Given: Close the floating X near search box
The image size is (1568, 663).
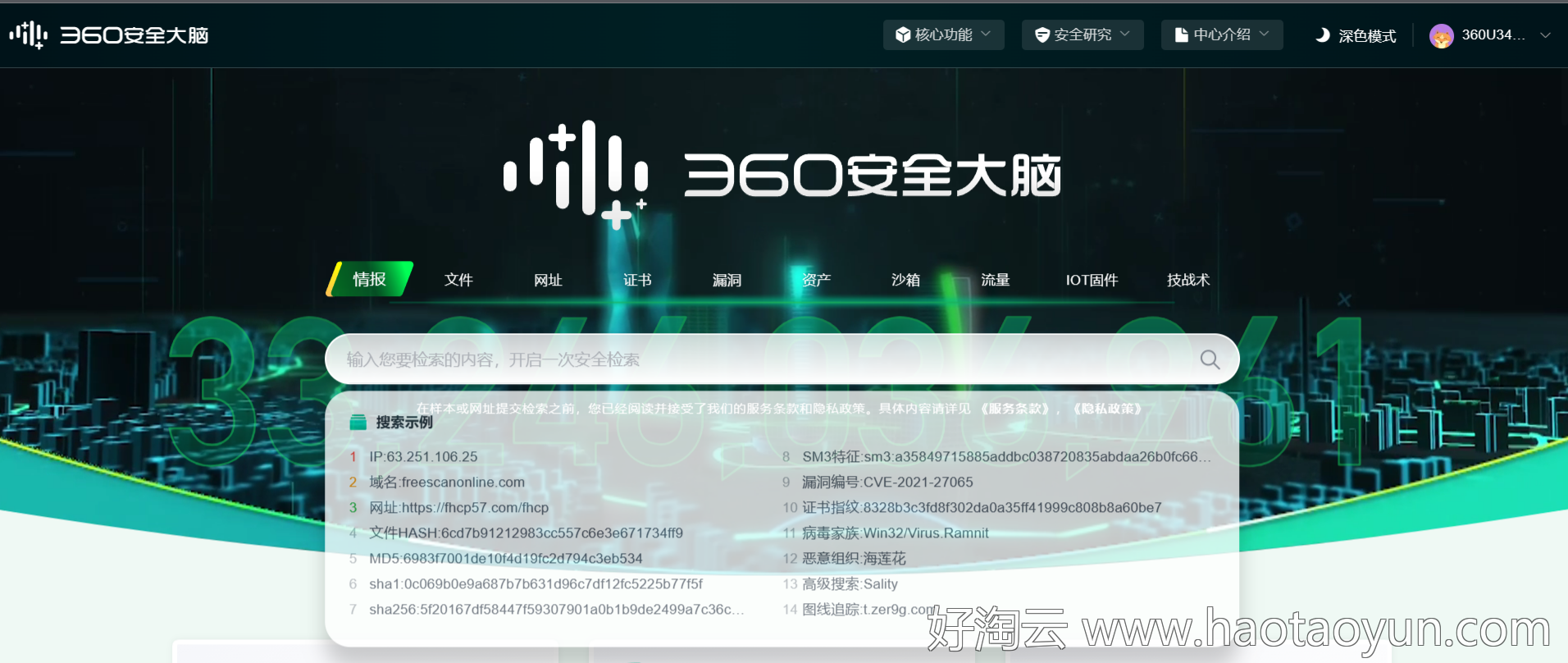Looking at the screenshot, I should tap(1344, 299).
